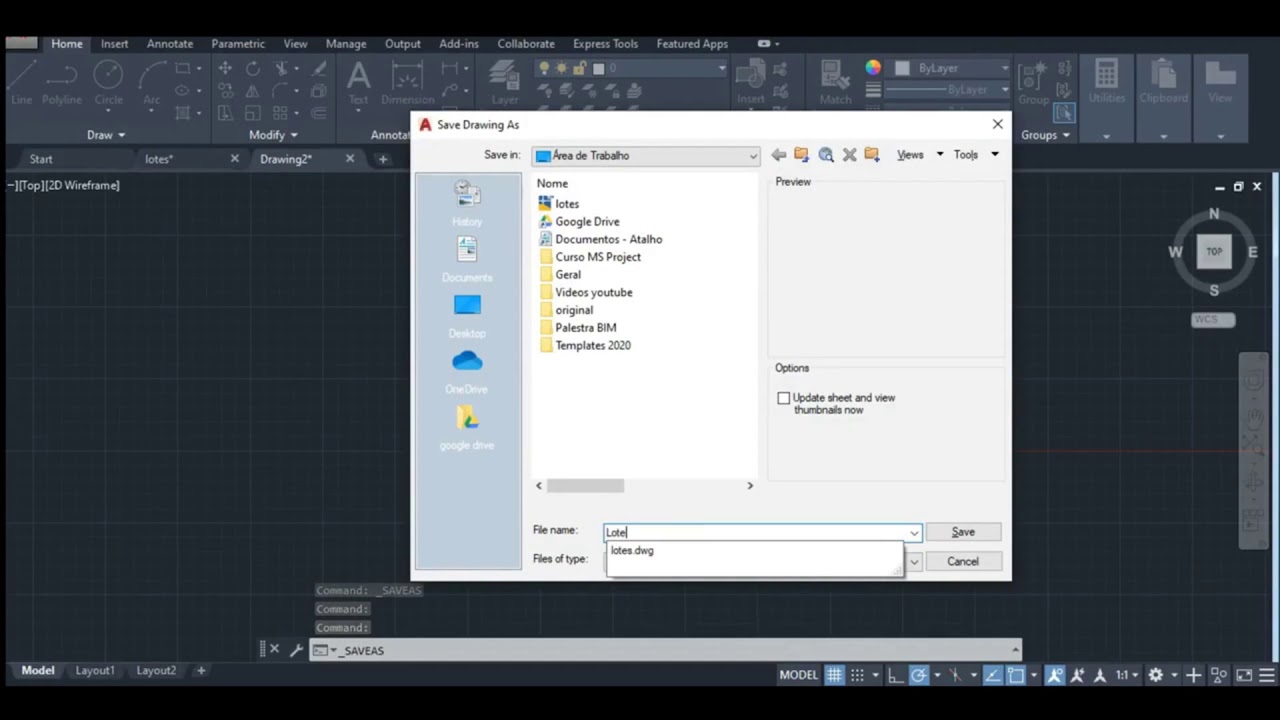Switch to the Layout2 tab

(x=156, y=671)
